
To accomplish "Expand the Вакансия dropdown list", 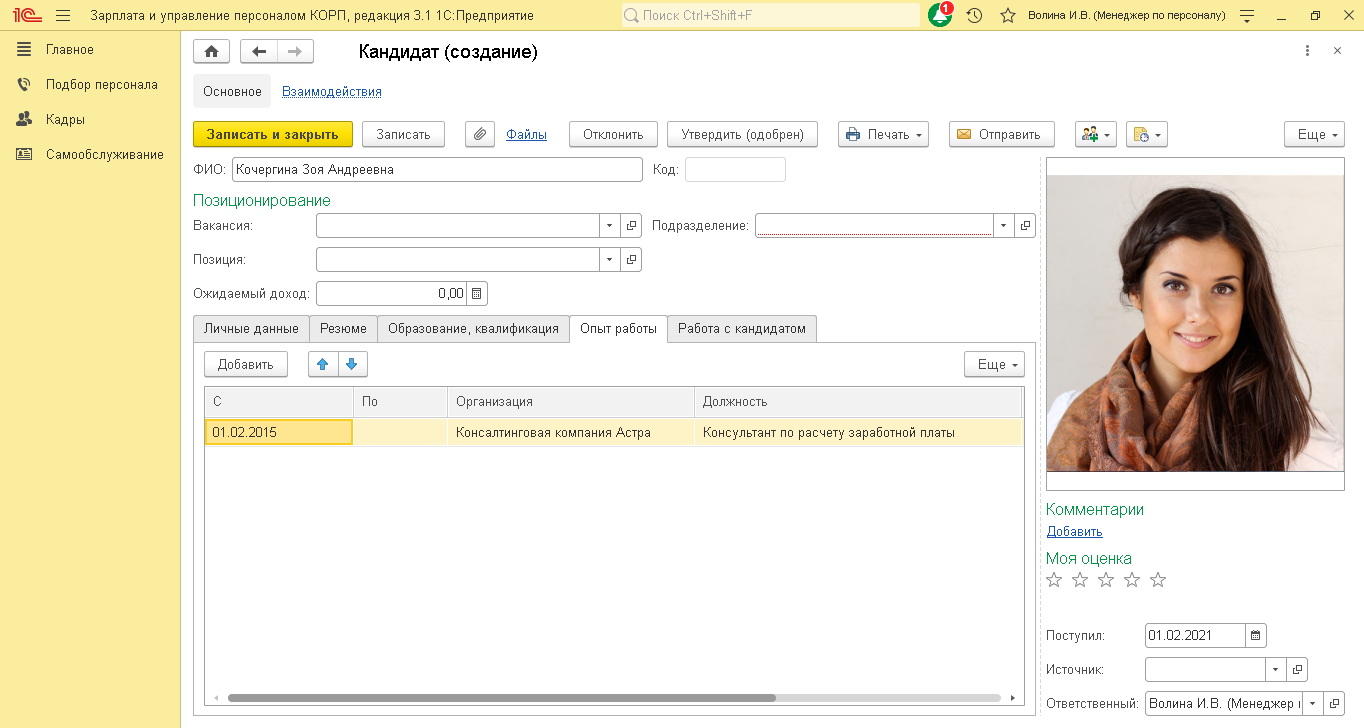I will pyautogui.click(x=610, y=226).
